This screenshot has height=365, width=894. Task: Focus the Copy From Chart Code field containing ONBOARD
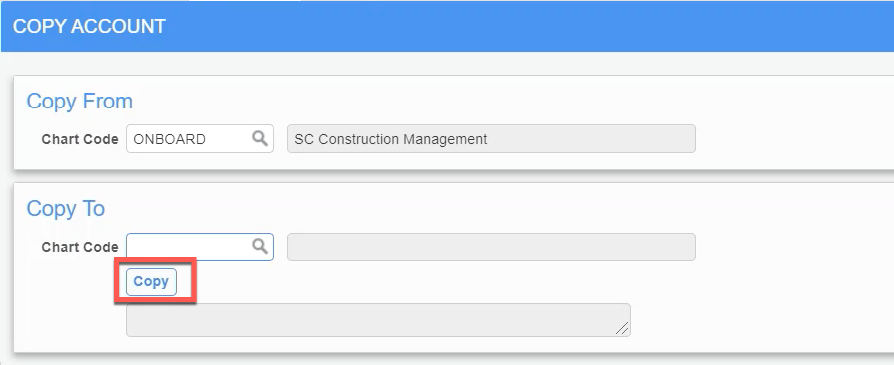click(200, 139)
